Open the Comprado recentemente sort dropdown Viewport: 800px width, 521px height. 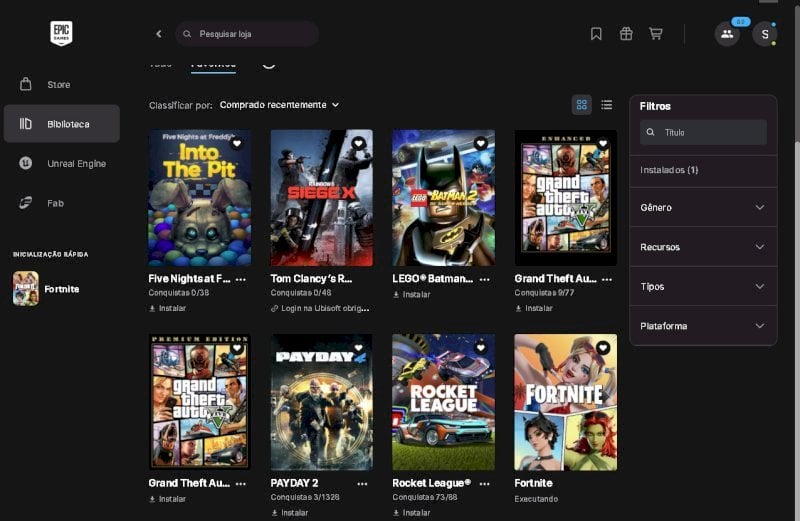[x=279, y=105]
